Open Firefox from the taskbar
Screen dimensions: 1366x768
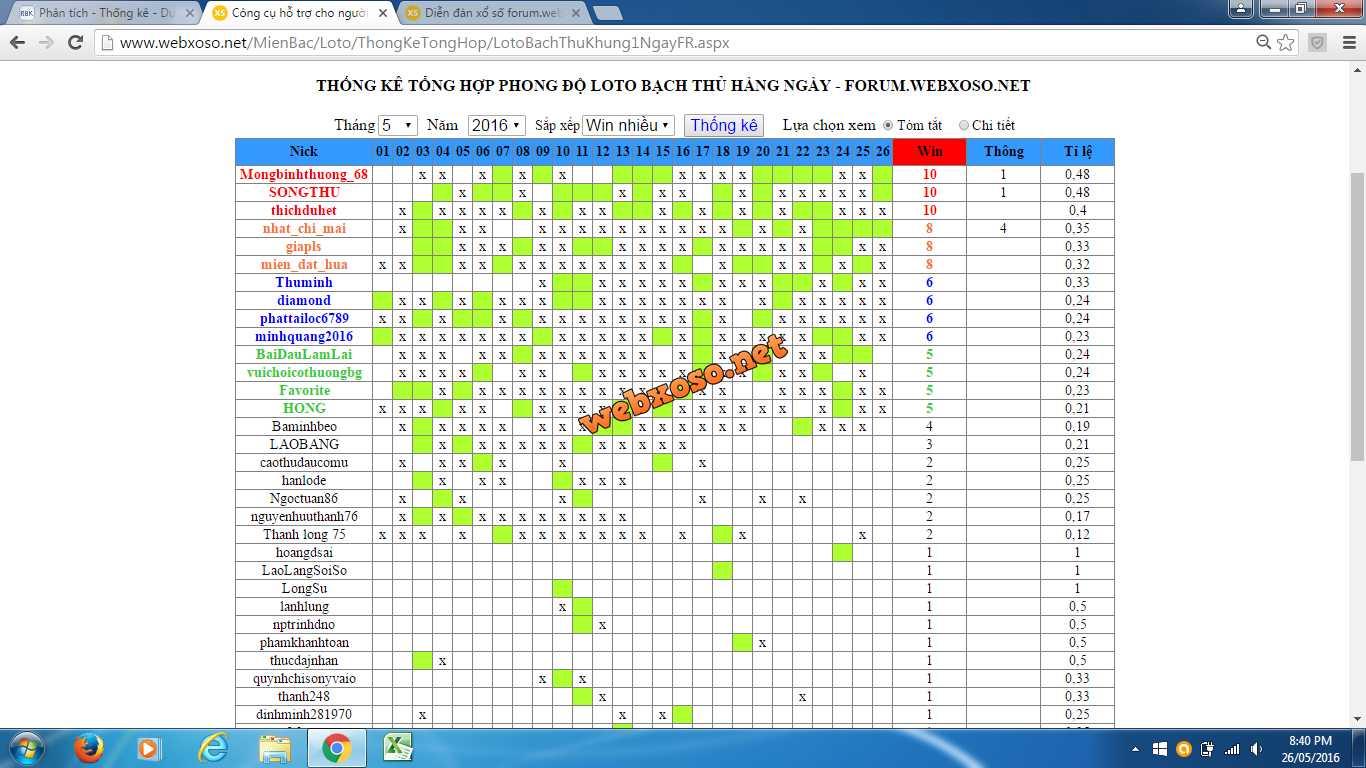(89, 747)
